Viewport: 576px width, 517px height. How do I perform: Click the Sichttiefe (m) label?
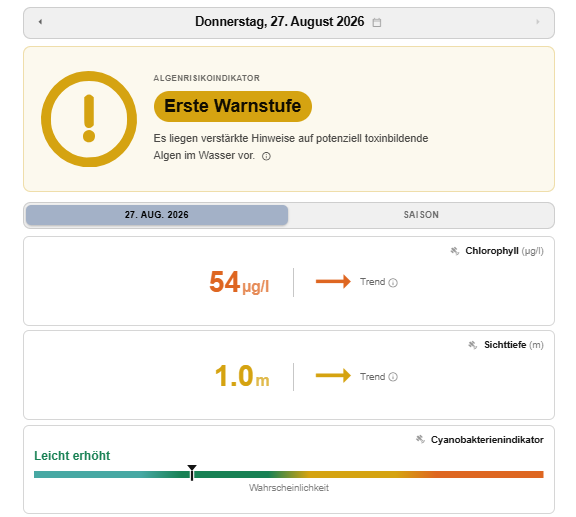pyautogui.click(x=514, y=345)
